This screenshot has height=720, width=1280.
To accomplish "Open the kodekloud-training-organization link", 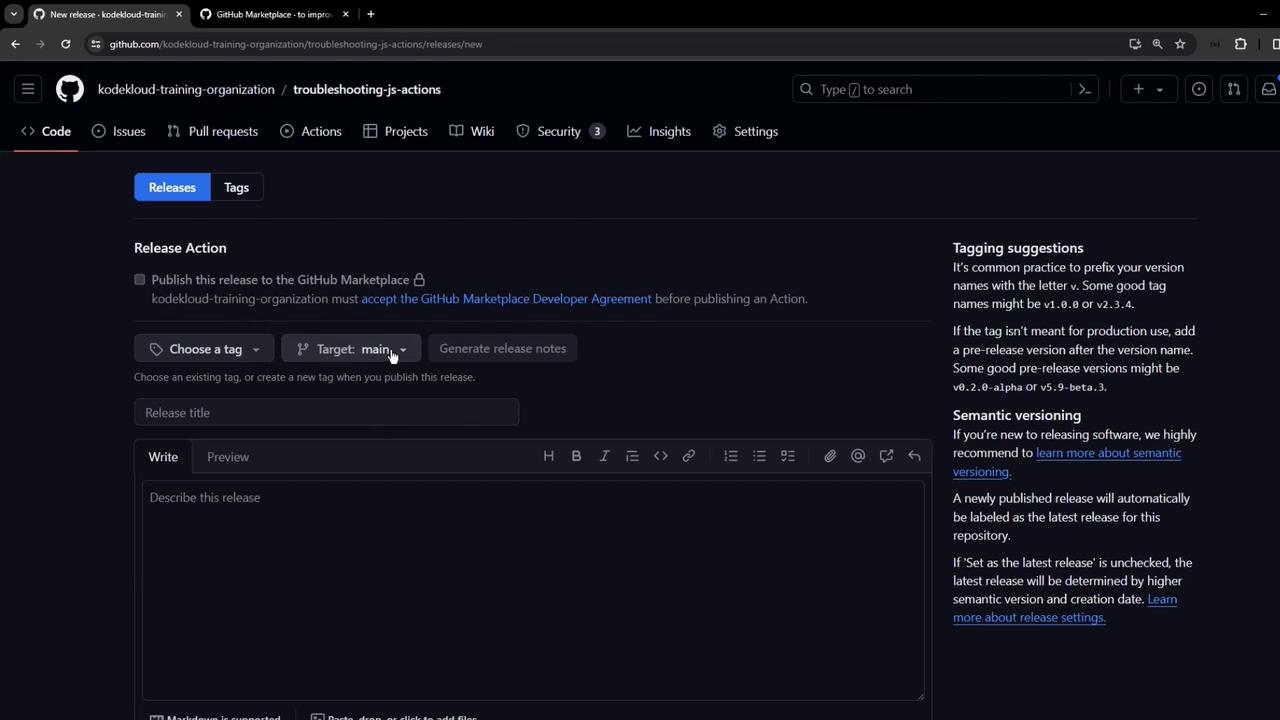I will pos(186,89).
